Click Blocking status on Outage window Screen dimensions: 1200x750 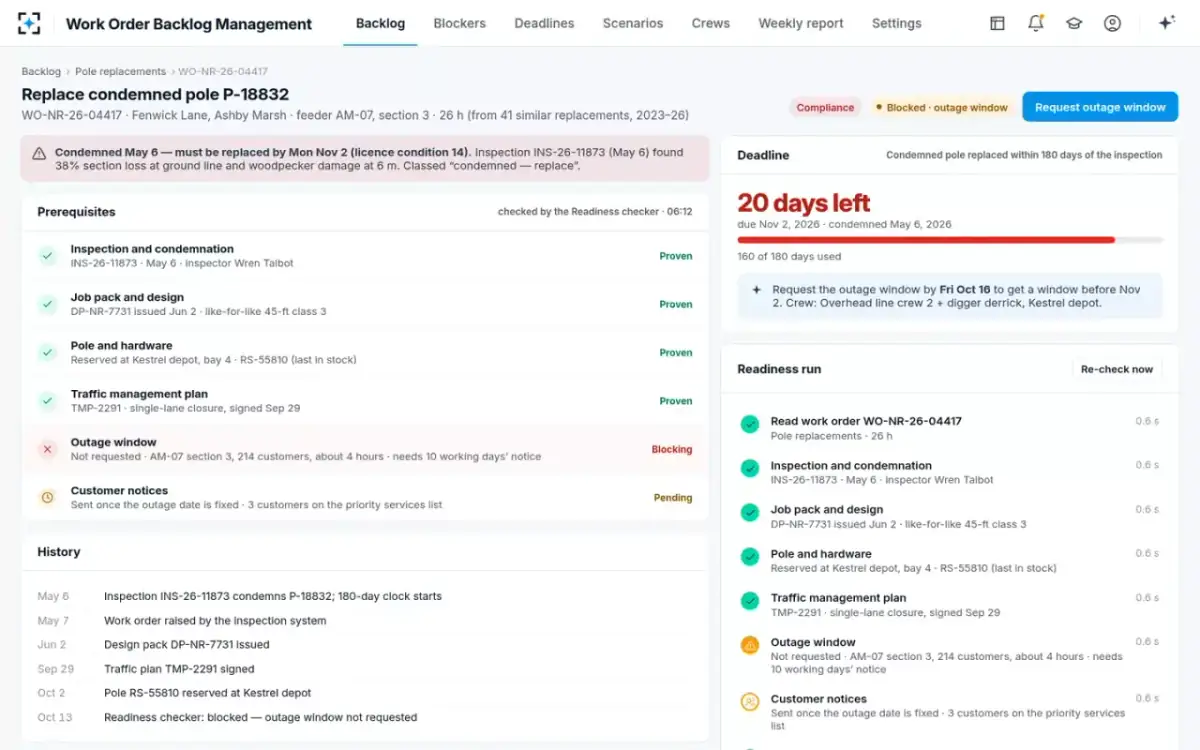(x=672, y=449)
